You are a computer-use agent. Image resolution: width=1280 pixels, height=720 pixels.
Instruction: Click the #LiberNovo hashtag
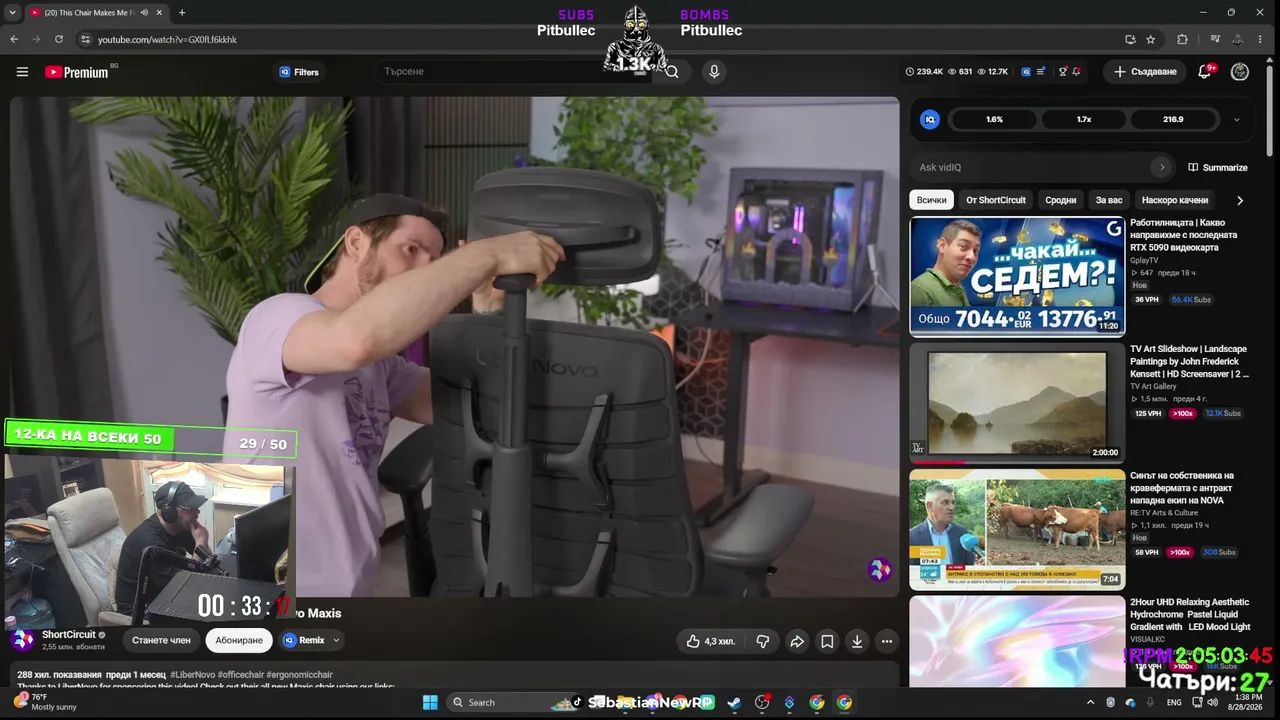point(191,675)
